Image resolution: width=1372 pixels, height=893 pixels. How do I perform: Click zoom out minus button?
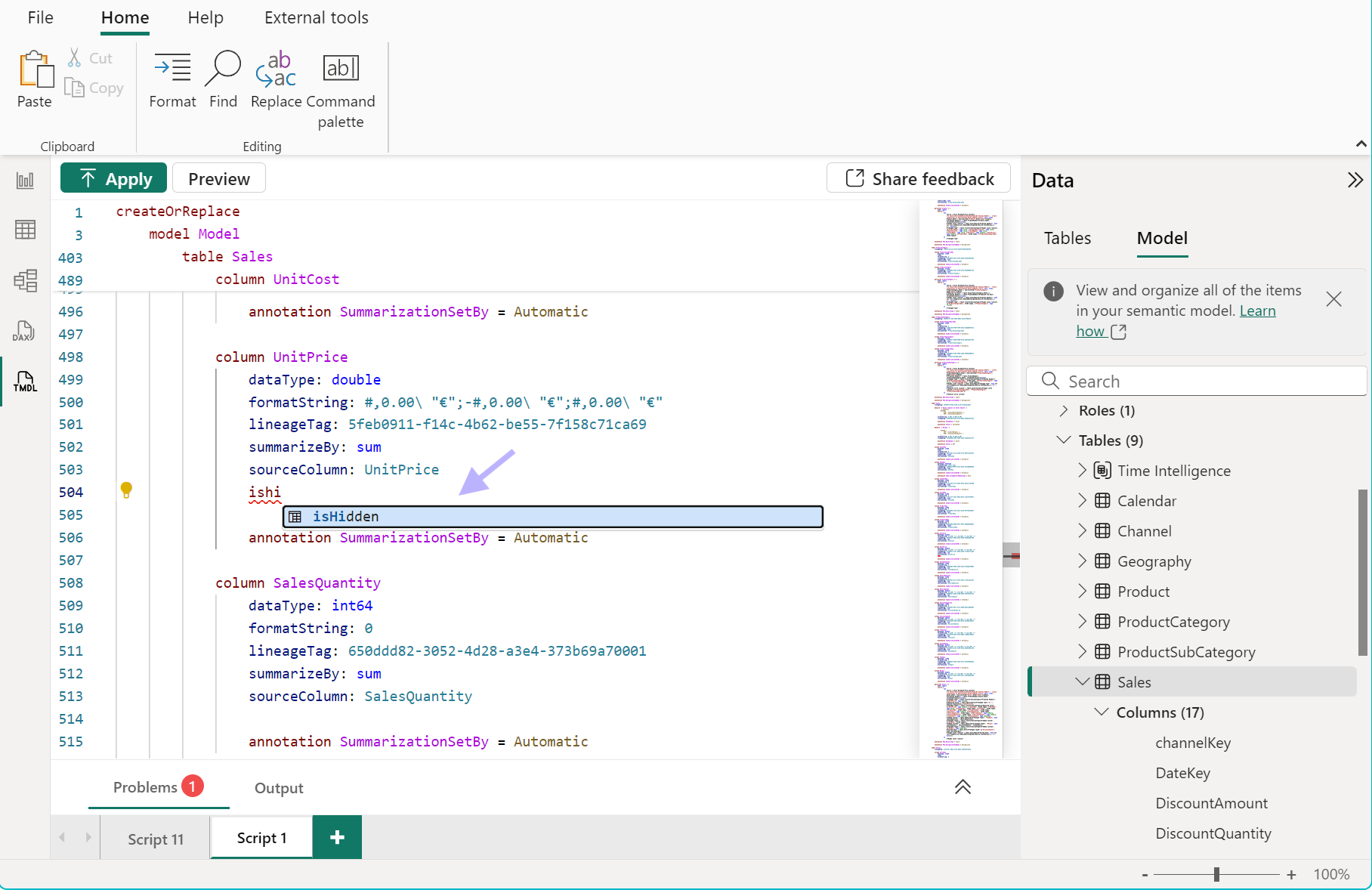tap(1145, 875)
